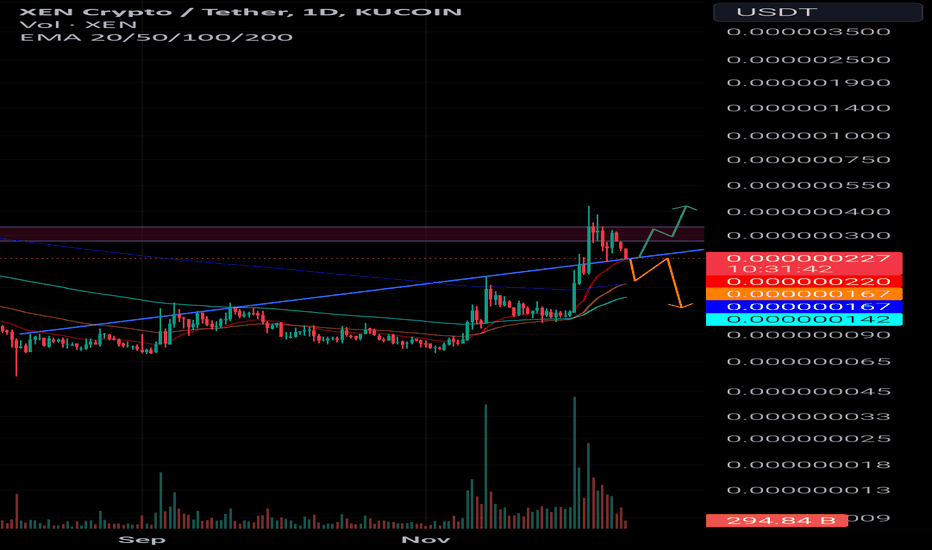
Task: Click the 0.000001900 price axis label
Action: point(808,82)
